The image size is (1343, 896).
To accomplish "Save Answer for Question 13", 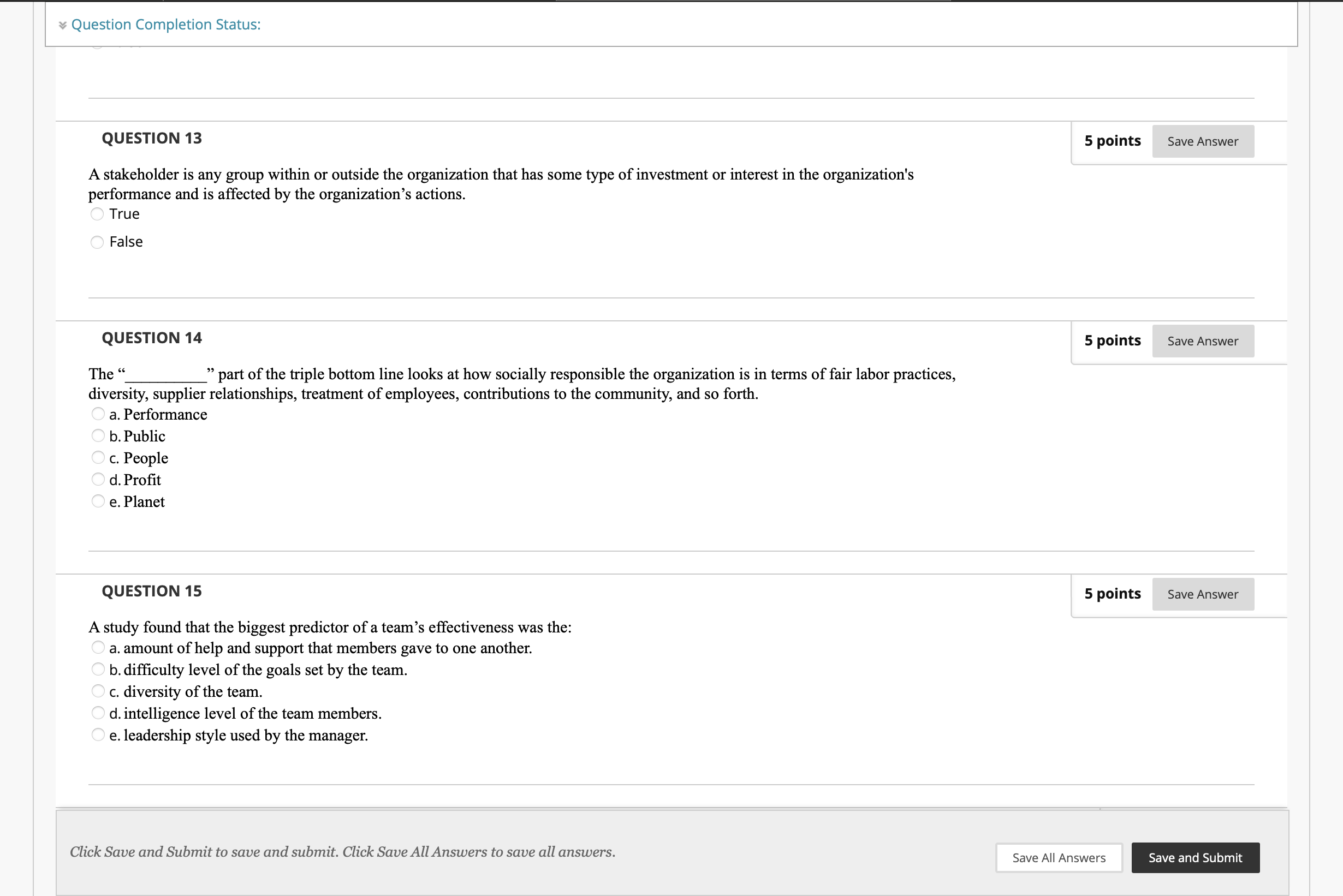I will tap(1203, 141).
